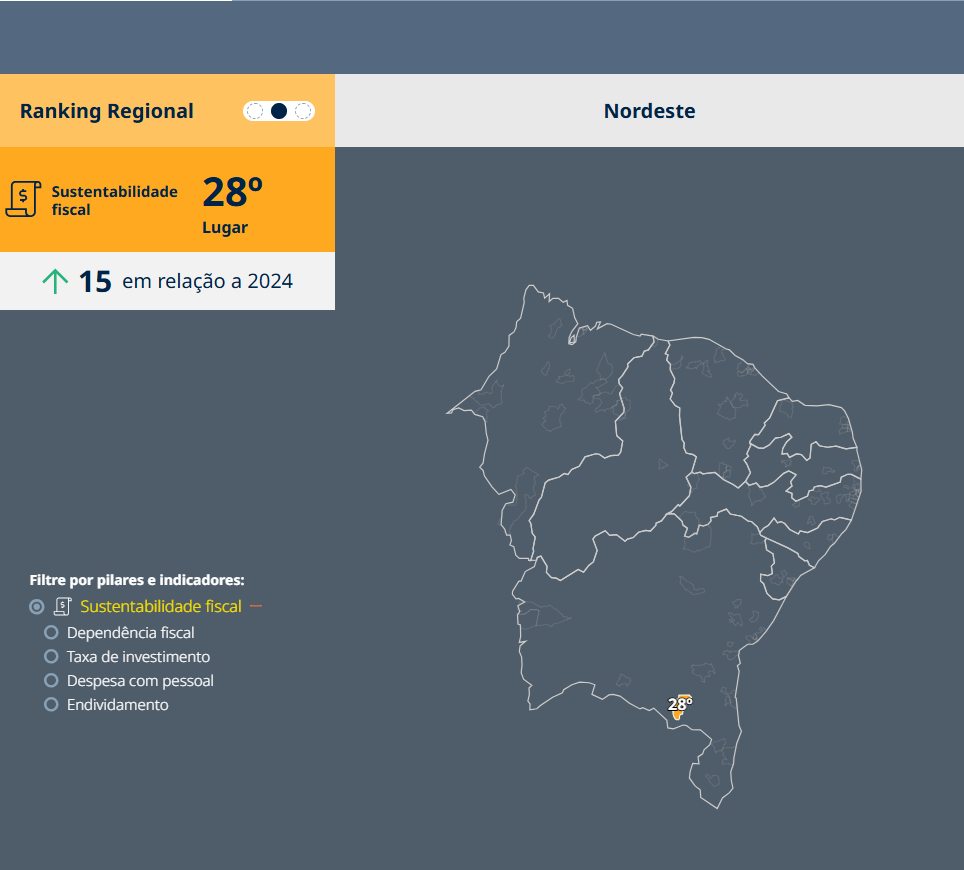Click the Nordeste region header

point(649,111)
